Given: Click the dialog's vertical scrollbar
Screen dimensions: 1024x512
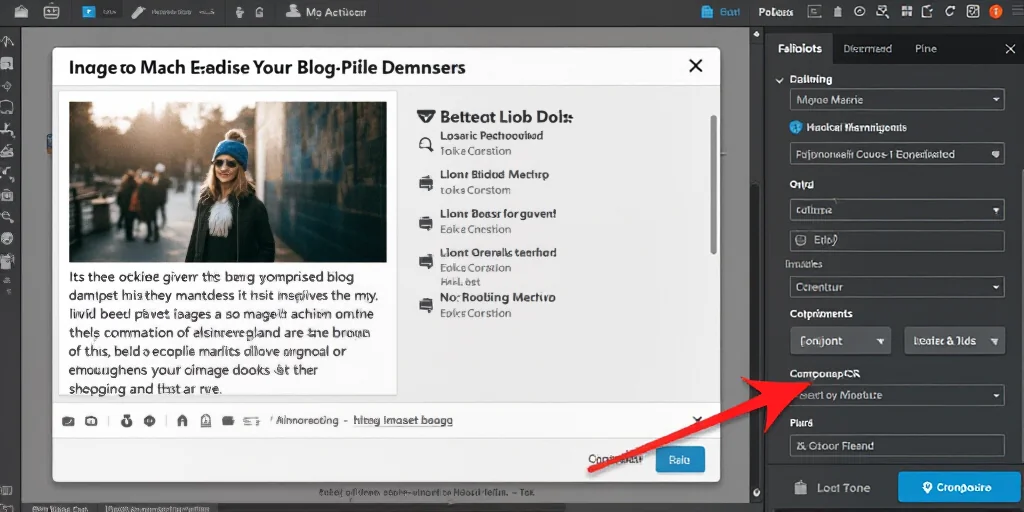Looking at the screenshot, I should 714,185.
